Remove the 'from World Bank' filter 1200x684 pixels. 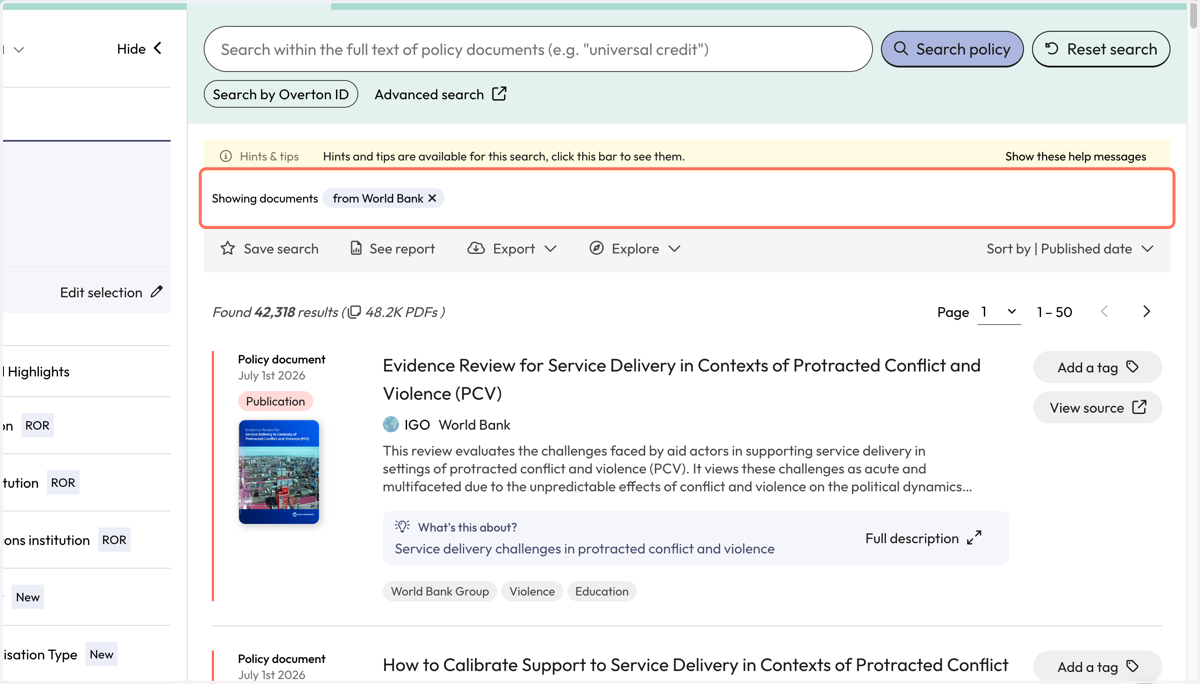[x=432, y=198]
